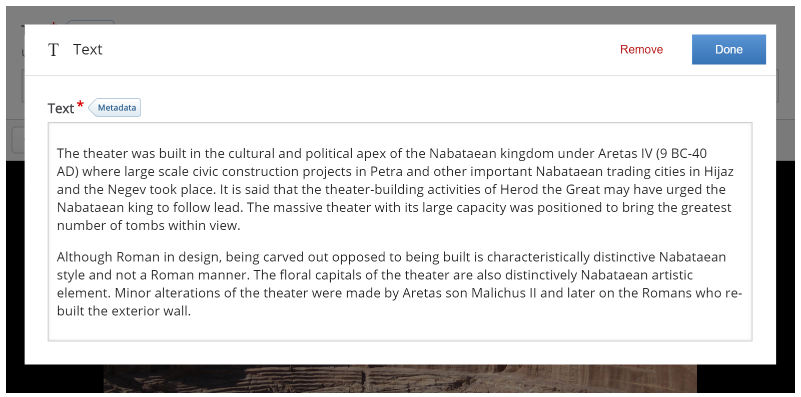Place cursor in paragraph beginning 'Although Roman'
This screenshot has height=397, width=801.
coord(399,284)
